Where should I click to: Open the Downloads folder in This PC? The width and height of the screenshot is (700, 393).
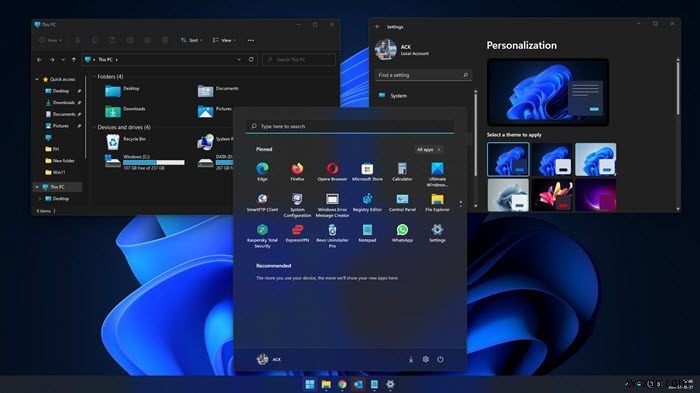click(125, 111)
